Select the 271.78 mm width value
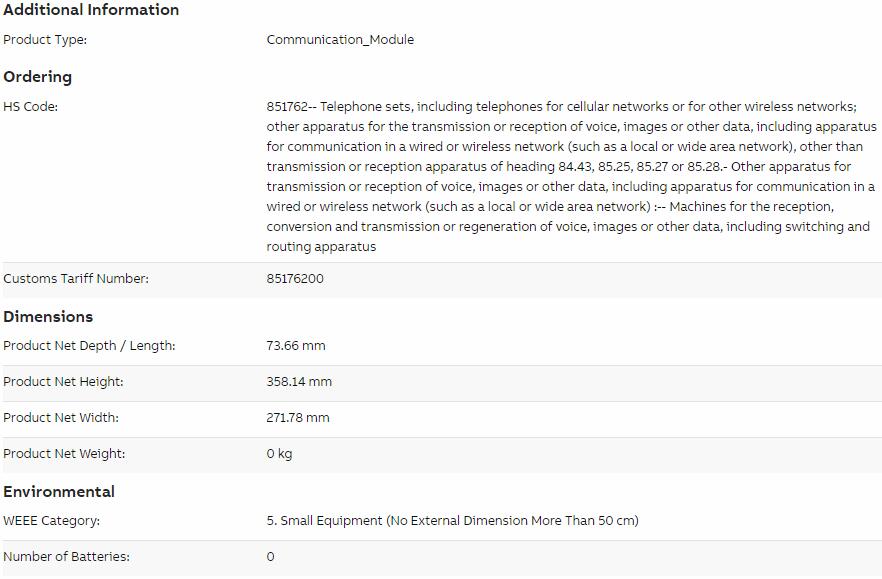Screen dimensions: 882x579 click(x=298, y=418)
